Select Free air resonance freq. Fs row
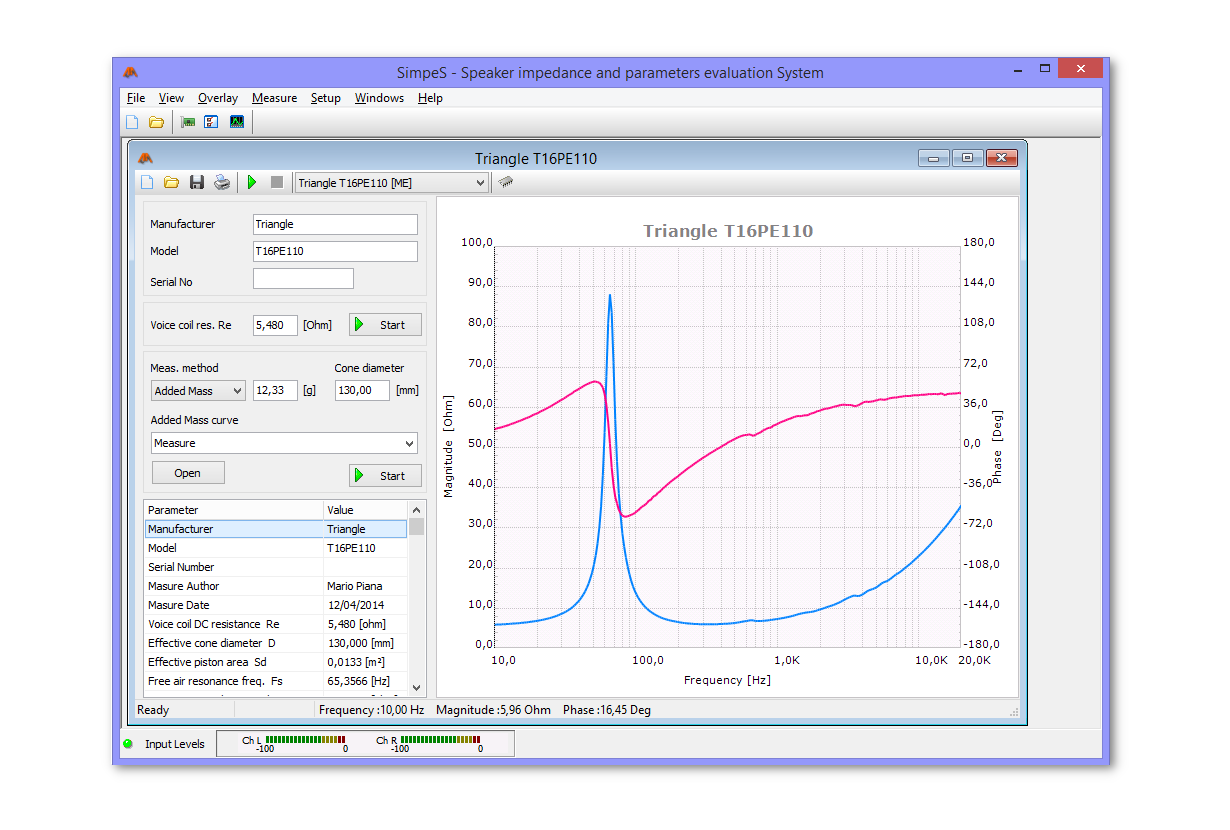This screenshot has height=830, width=1230. pos(276,681)
